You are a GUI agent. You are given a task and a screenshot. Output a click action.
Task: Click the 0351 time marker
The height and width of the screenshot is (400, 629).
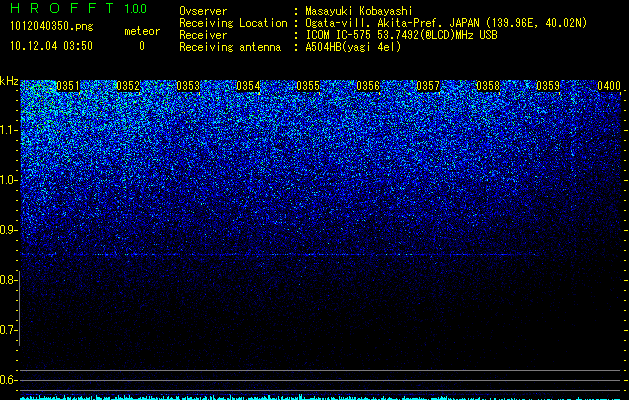point(68,86)
